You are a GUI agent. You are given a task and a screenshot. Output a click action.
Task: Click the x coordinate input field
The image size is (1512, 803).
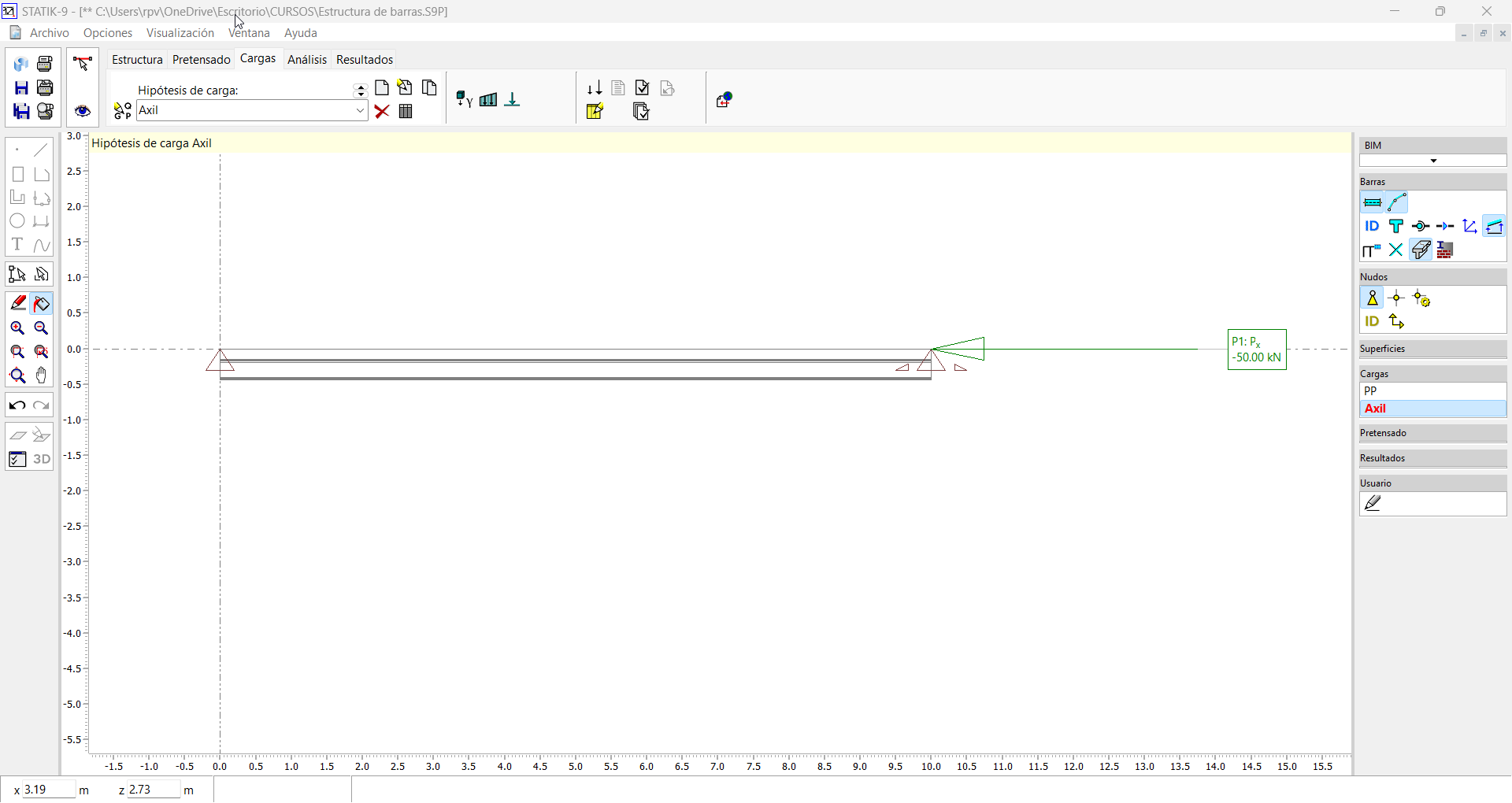click(47, 790)
